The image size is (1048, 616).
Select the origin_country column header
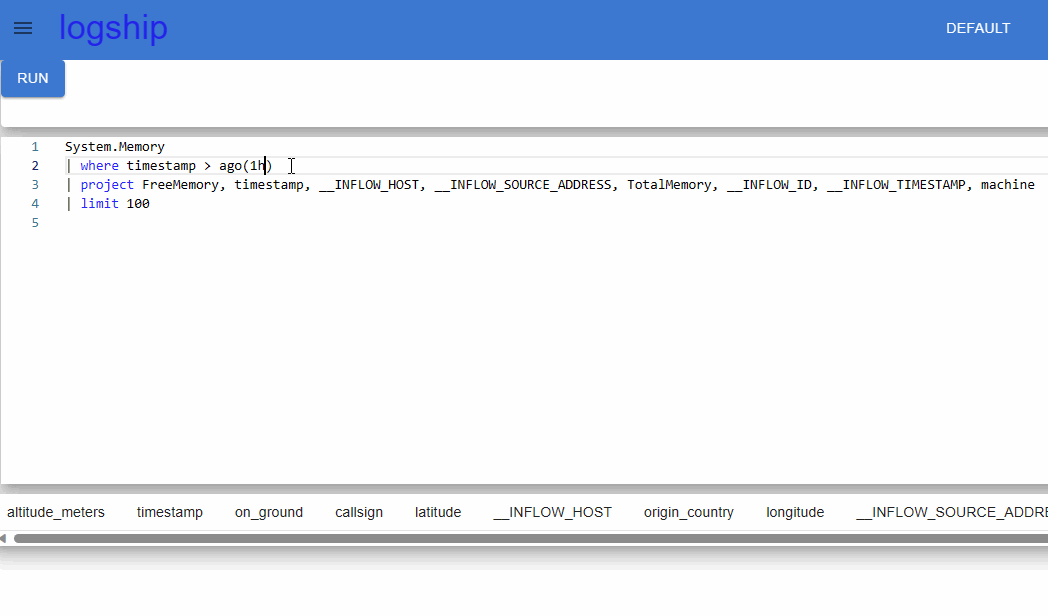(x=688, y=512)
